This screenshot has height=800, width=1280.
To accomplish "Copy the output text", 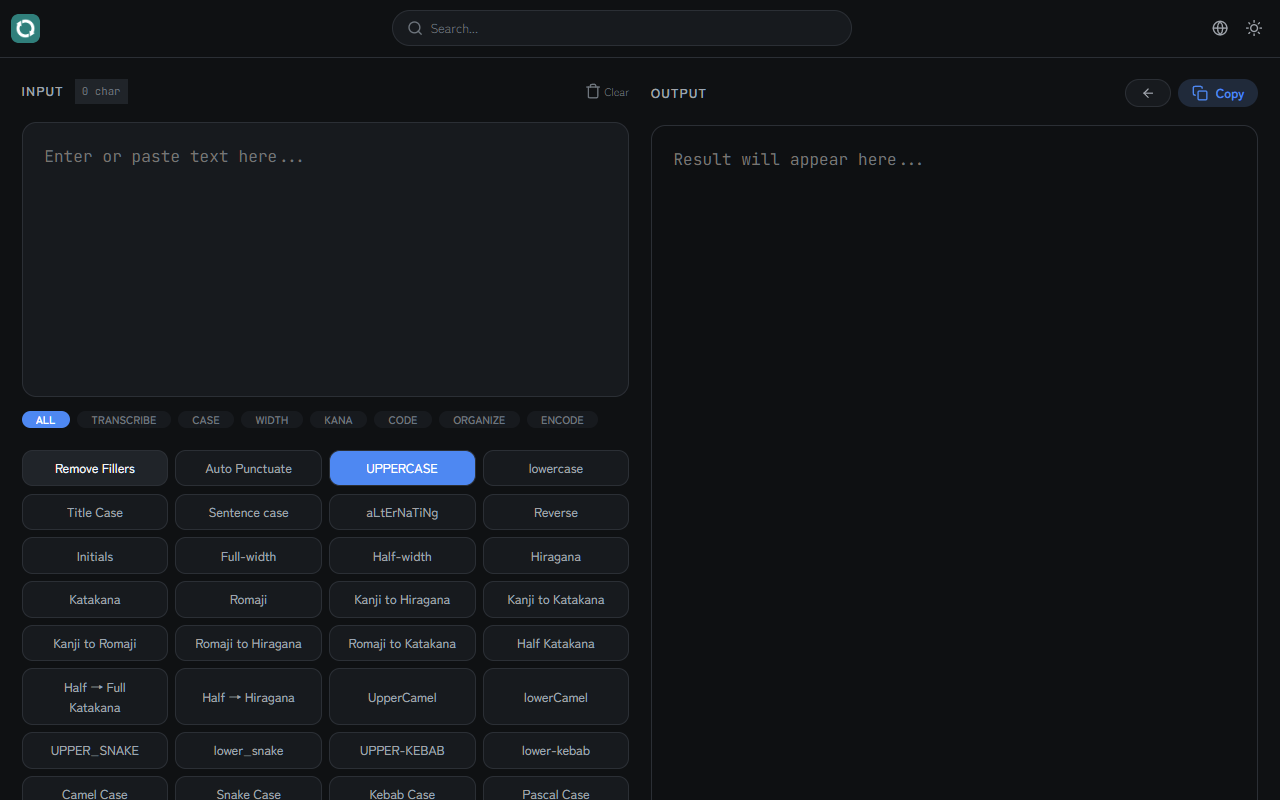I will tap(1218, 93).
